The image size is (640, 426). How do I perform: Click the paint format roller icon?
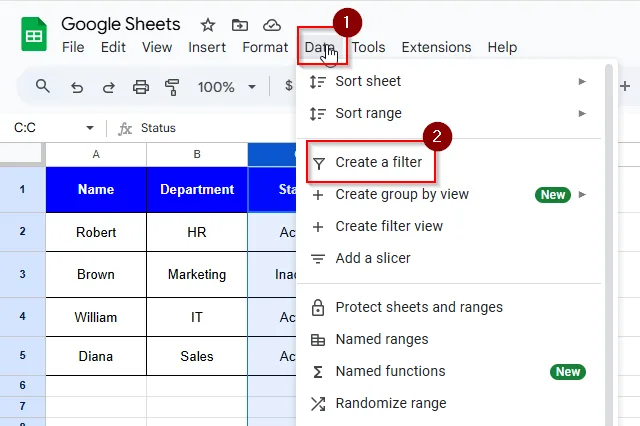172,87
